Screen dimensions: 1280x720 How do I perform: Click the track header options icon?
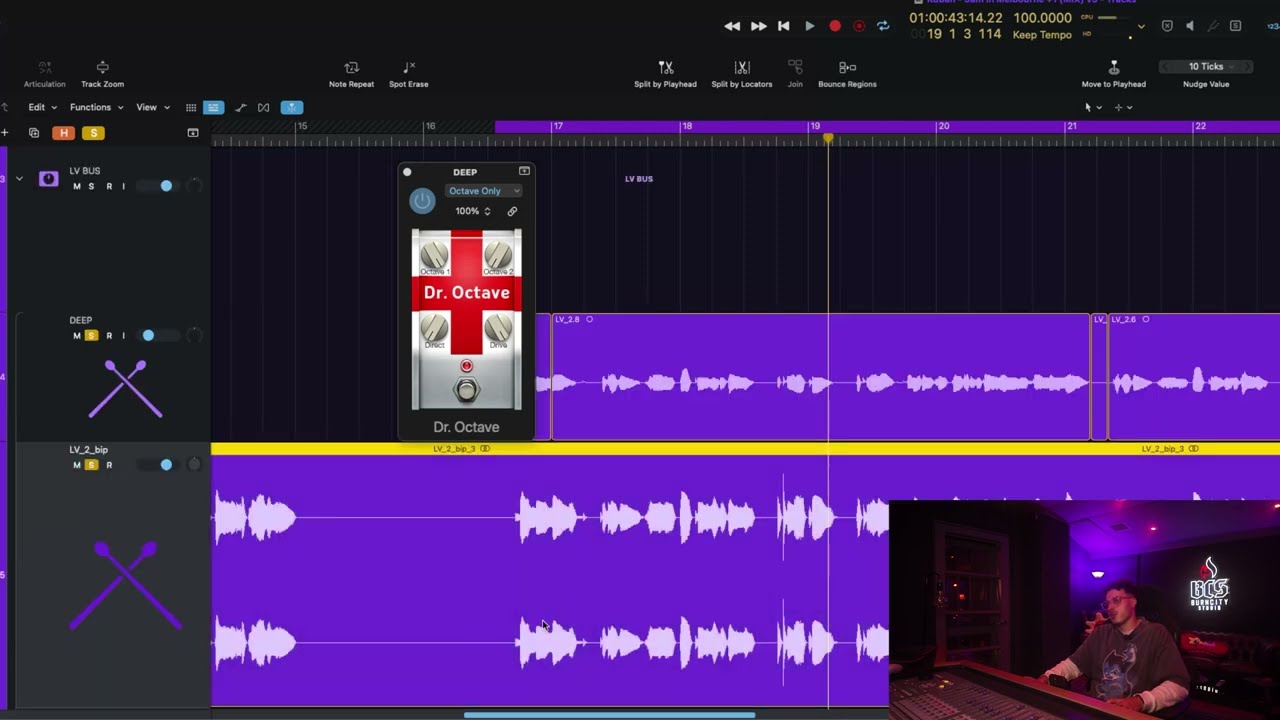193,133
